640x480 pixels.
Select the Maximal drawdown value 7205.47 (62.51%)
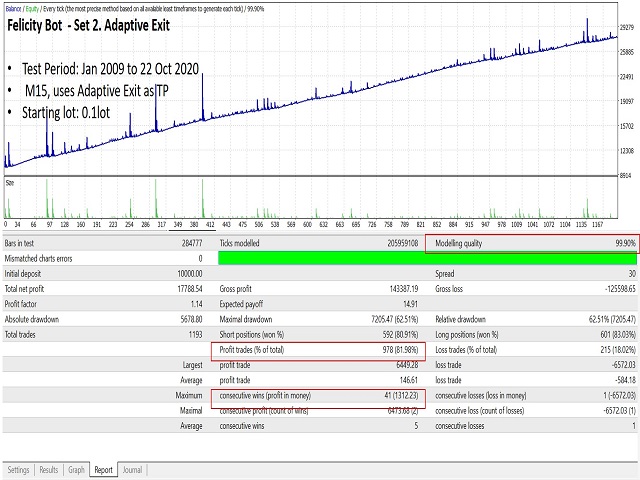[x=394, y=319]
